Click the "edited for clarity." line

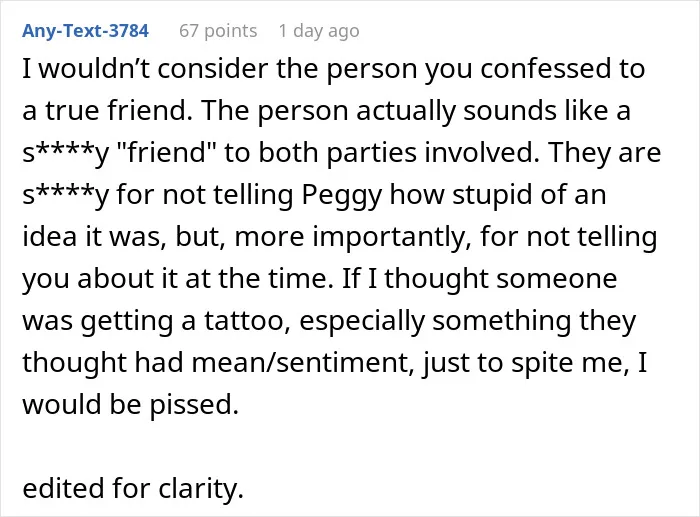click(x=133, y=488)
